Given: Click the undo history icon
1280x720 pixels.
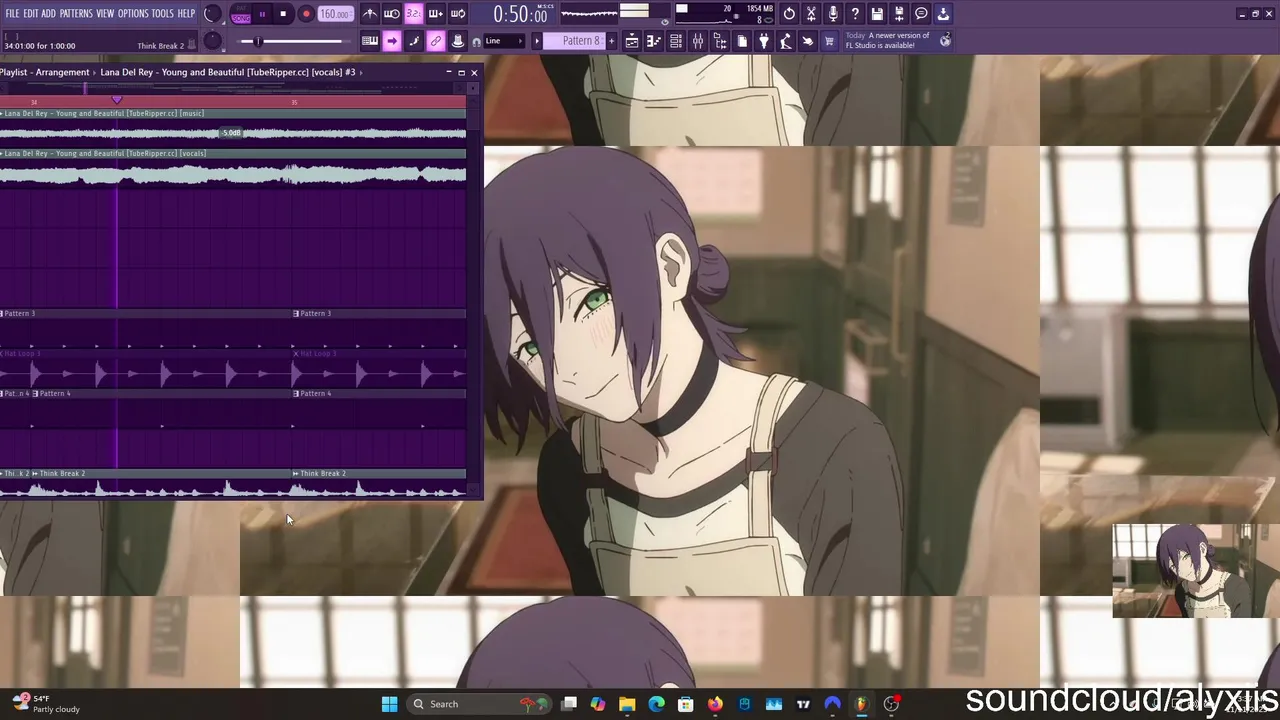Looking at the screenshot, I should (789, 14).
